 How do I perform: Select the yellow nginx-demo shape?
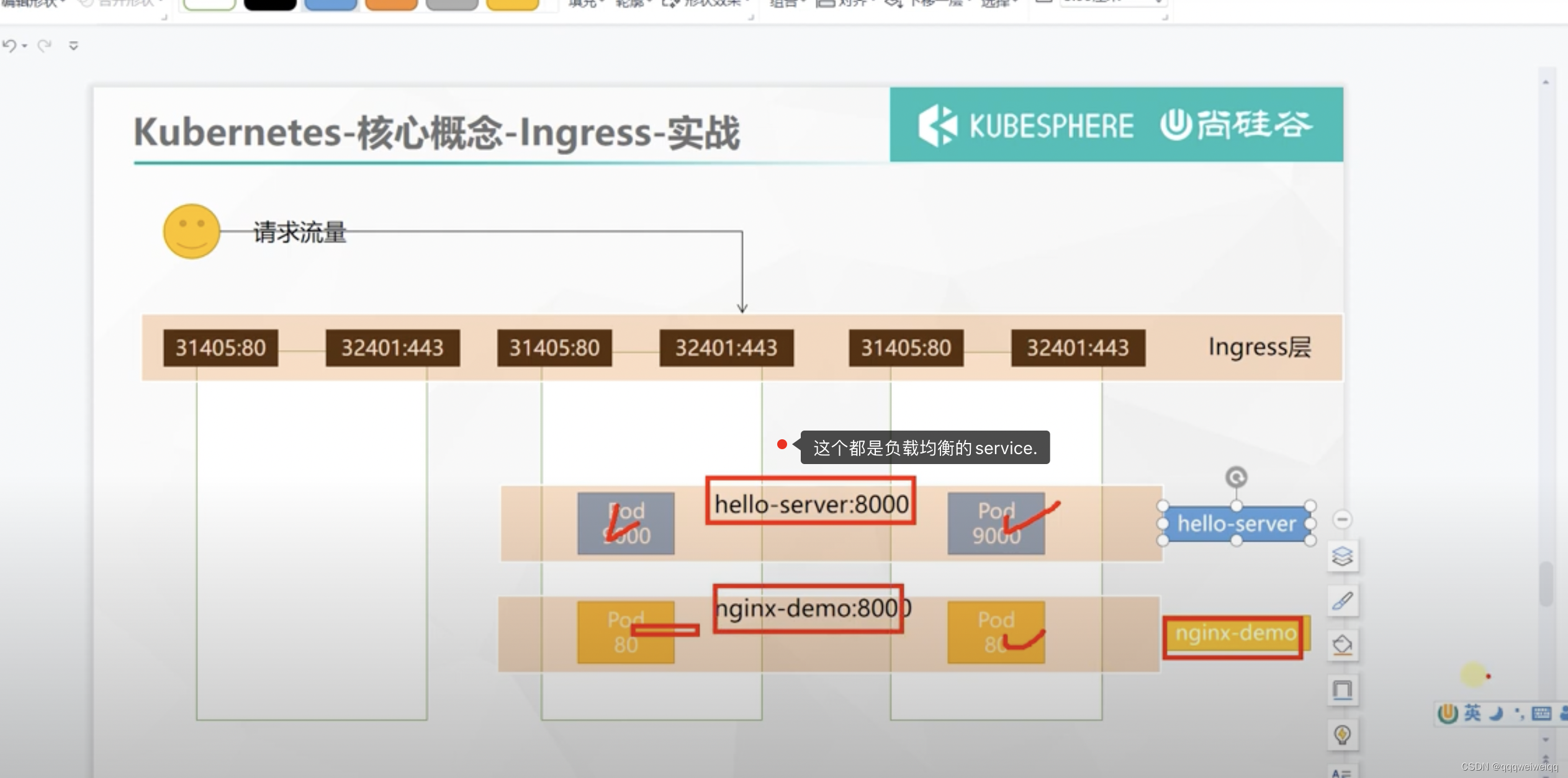click(1236, 633)
